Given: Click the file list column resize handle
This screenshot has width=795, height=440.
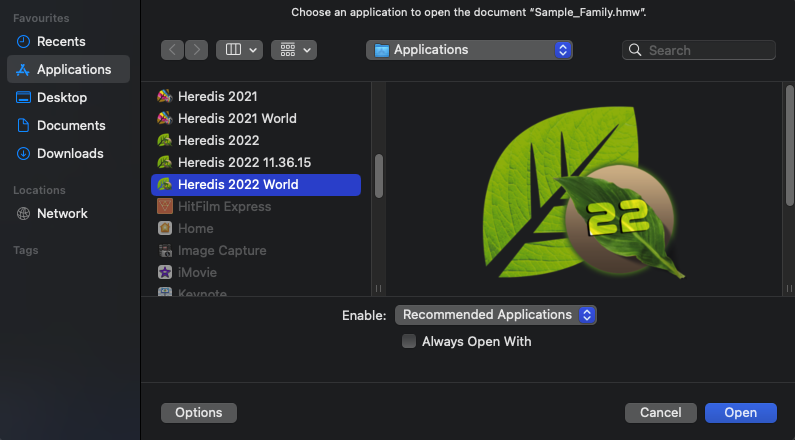Looking at the screenshot, I should pos(378,288).
